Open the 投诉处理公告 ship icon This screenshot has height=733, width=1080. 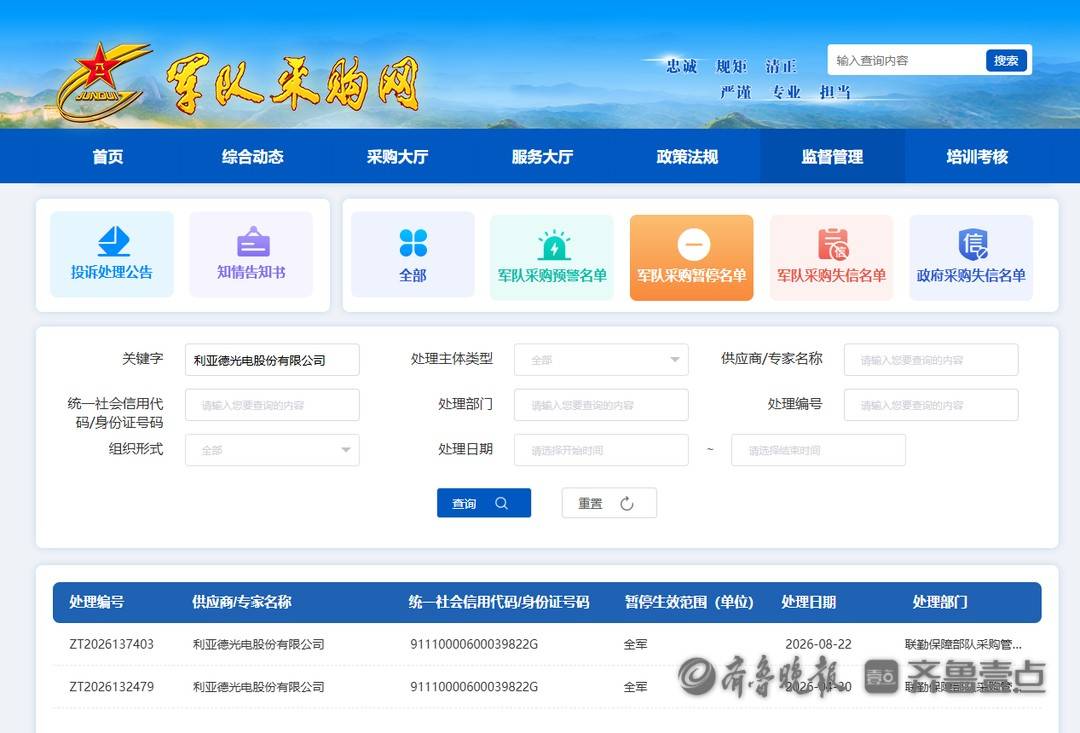click(114, 242)
